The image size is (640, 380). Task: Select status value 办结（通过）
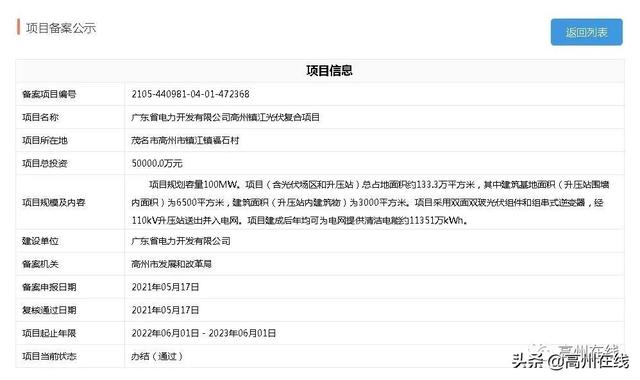157,356
